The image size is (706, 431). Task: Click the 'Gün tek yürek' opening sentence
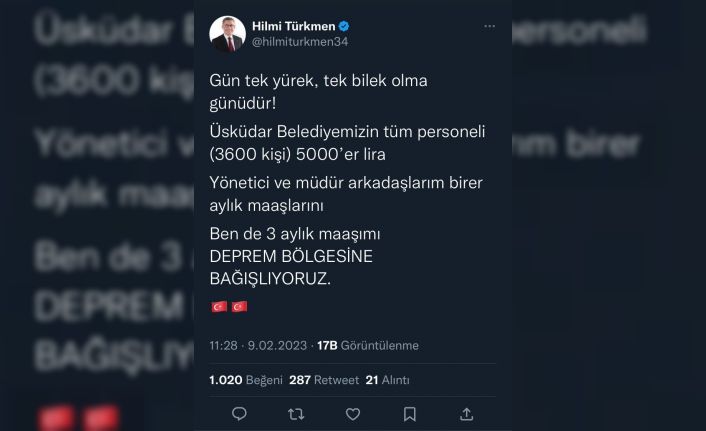[318, 91]
